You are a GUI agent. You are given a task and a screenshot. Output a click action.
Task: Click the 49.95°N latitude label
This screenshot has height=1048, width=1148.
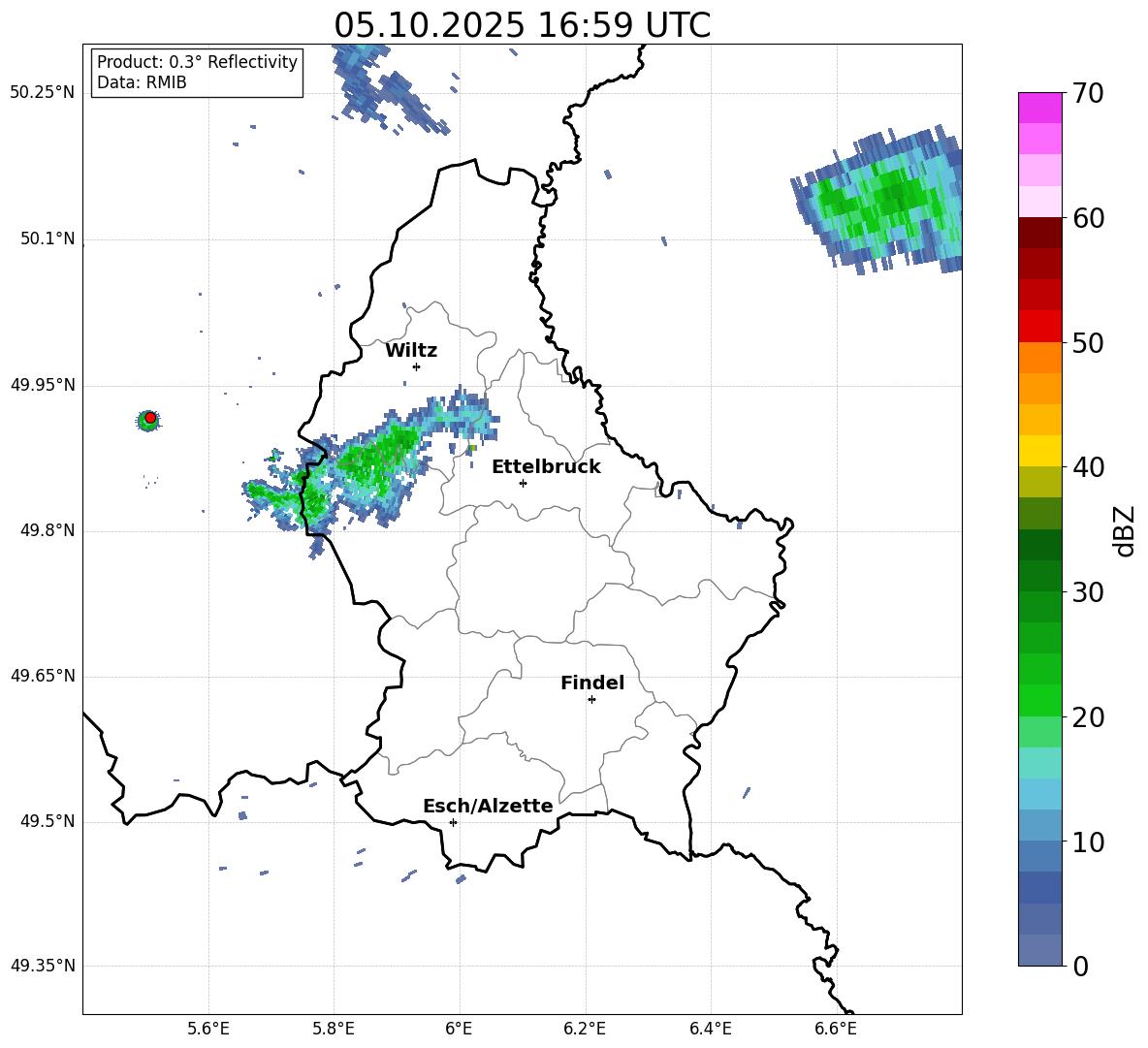click(x=42, y=385)
